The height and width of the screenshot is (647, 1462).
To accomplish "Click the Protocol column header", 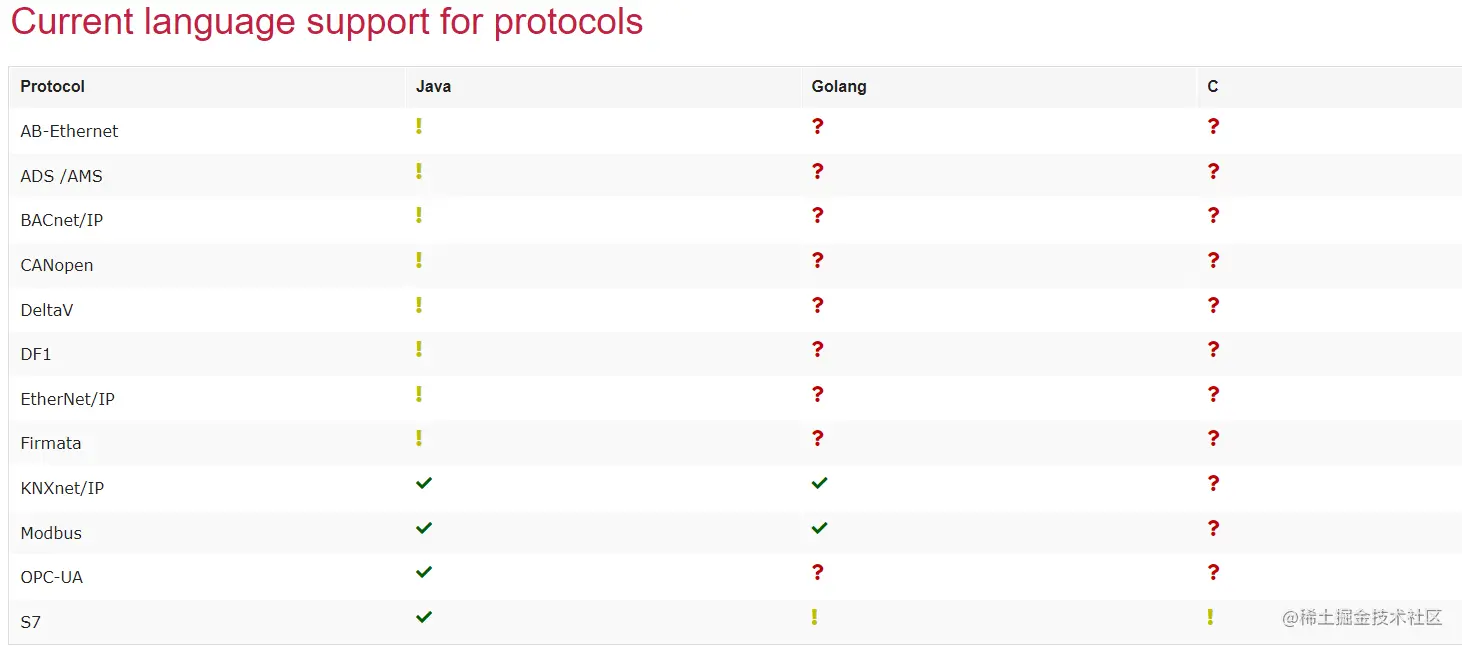I will tap(53, 87).
